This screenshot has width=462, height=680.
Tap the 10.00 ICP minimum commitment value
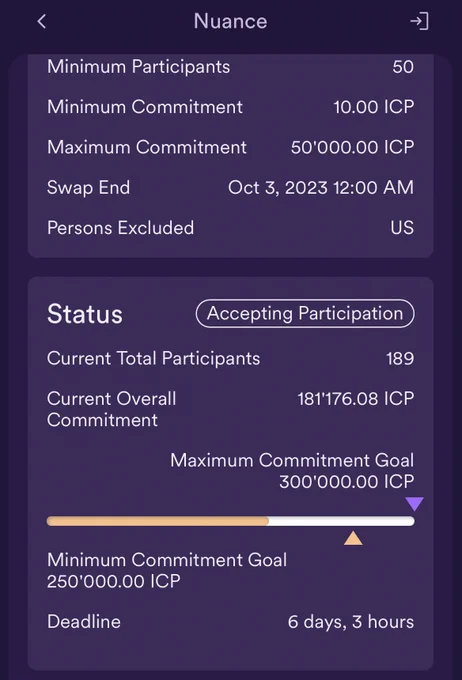pos(374,107)
